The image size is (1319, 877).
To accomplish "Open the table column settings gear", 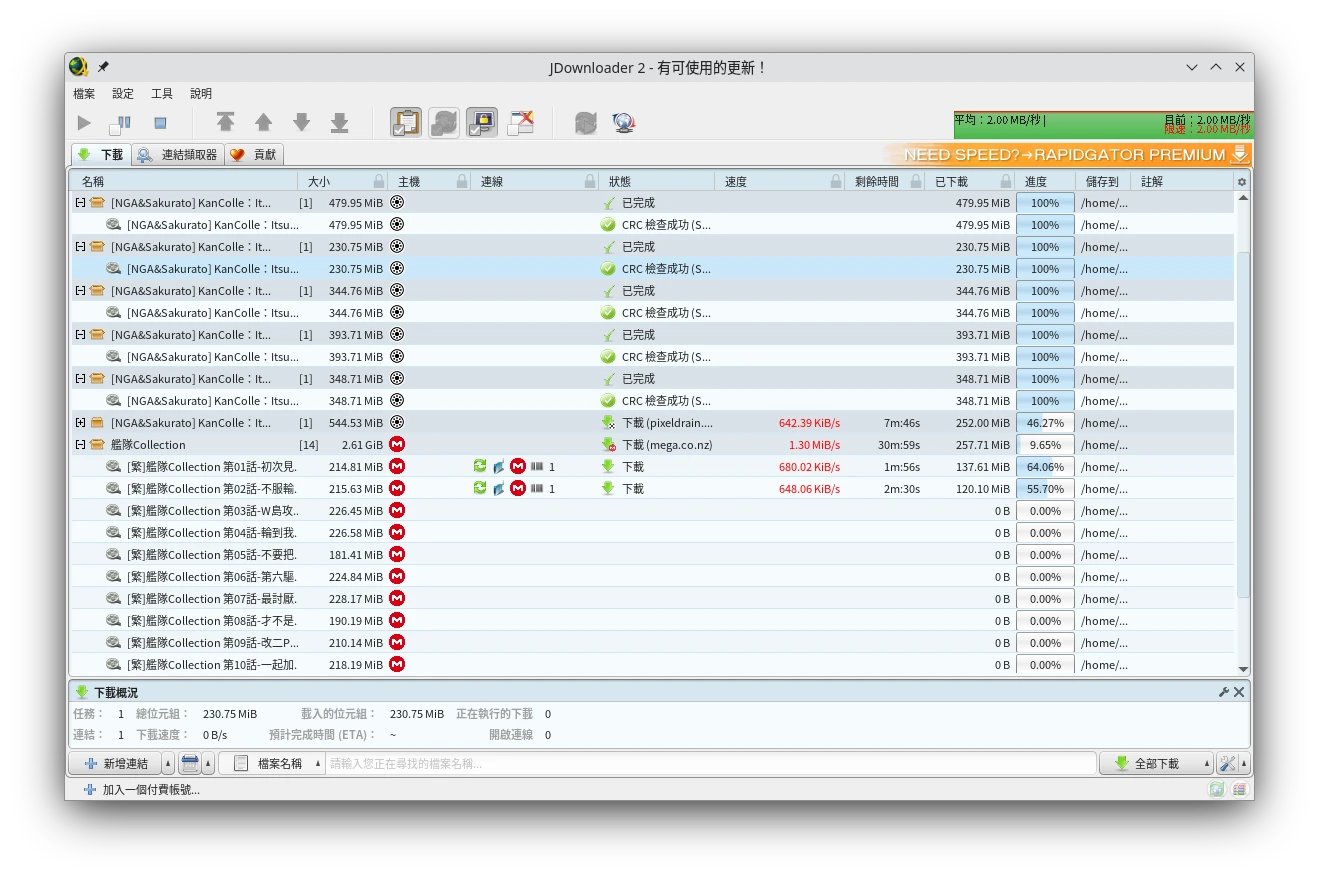I will point(1242,182).
